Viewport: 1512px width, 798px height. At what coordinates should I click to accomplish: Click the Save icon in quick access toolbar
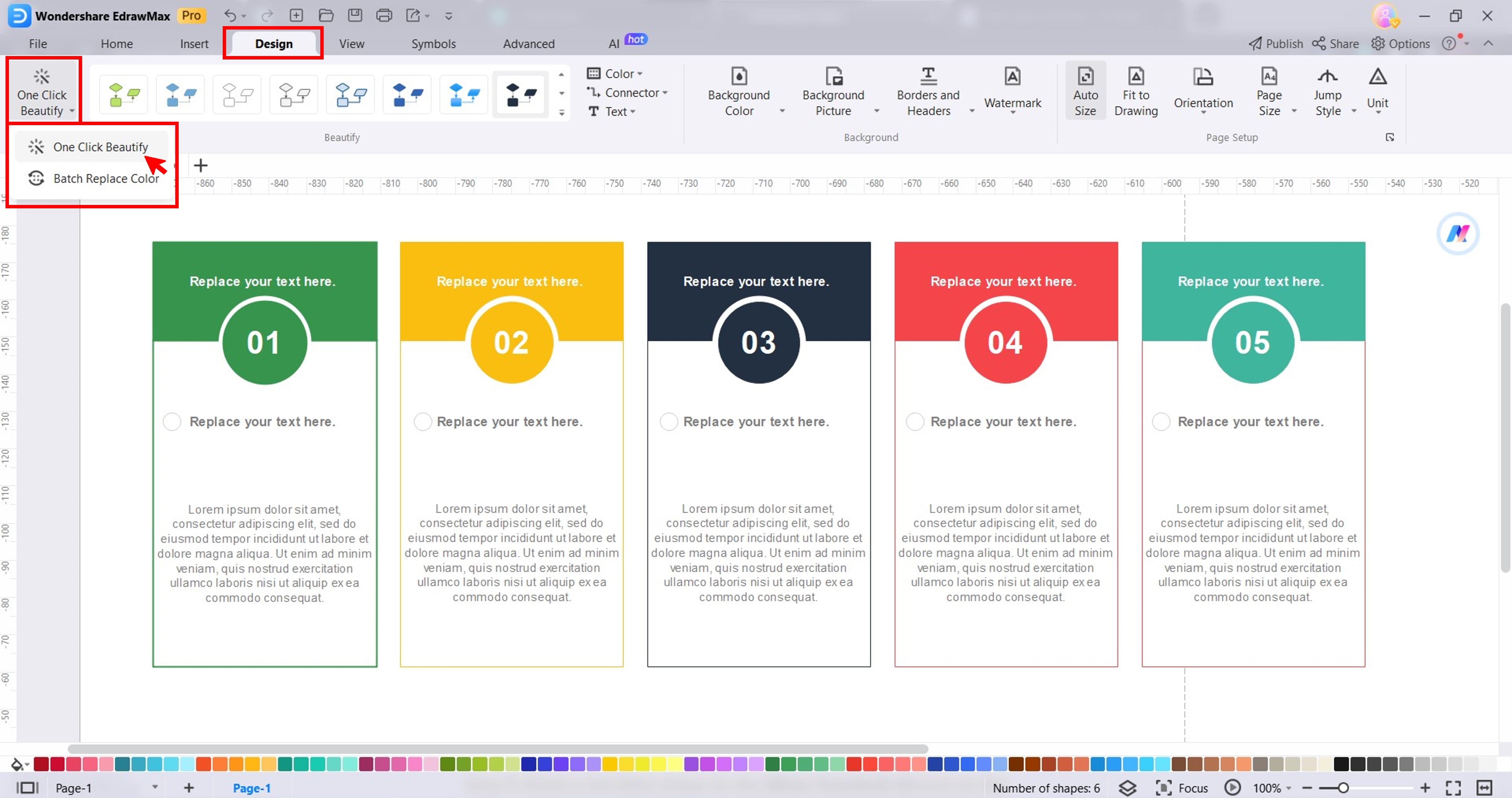click(355, 16)
